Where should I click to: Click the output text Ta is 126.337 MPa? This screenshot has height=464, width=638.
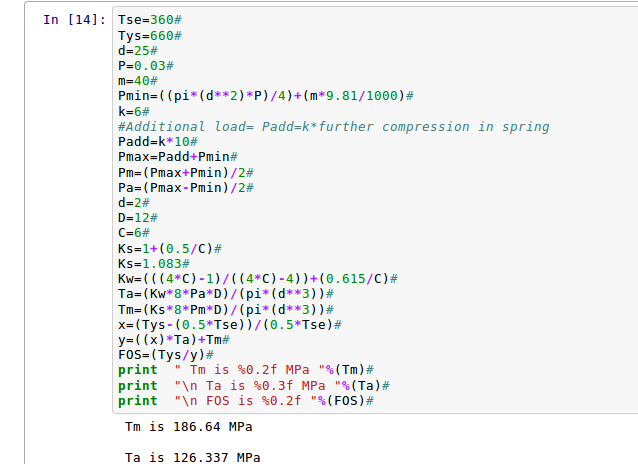tap(192, 457)
